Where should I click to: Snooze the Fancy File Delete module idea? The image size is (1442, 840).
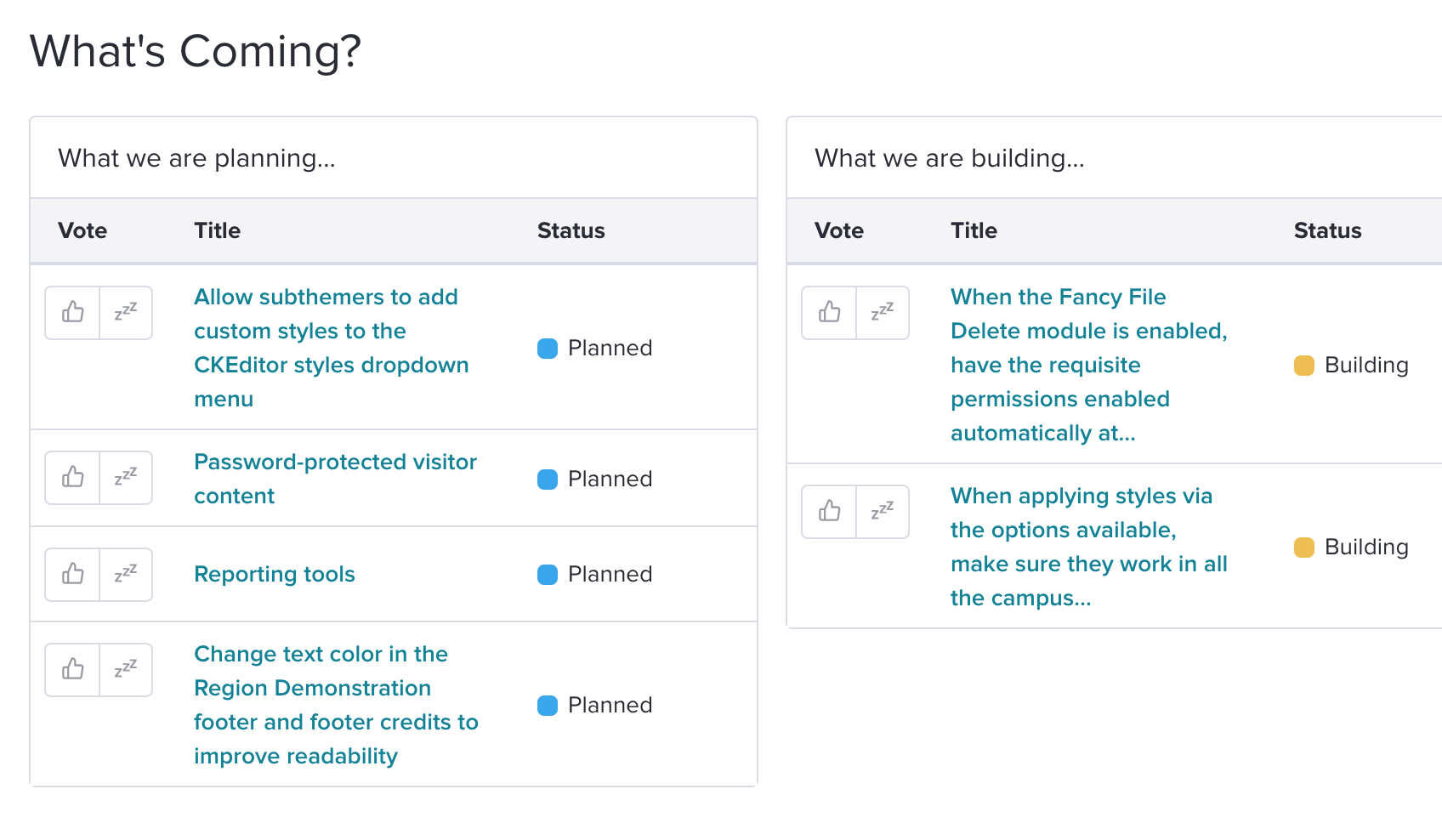(883, 313)
